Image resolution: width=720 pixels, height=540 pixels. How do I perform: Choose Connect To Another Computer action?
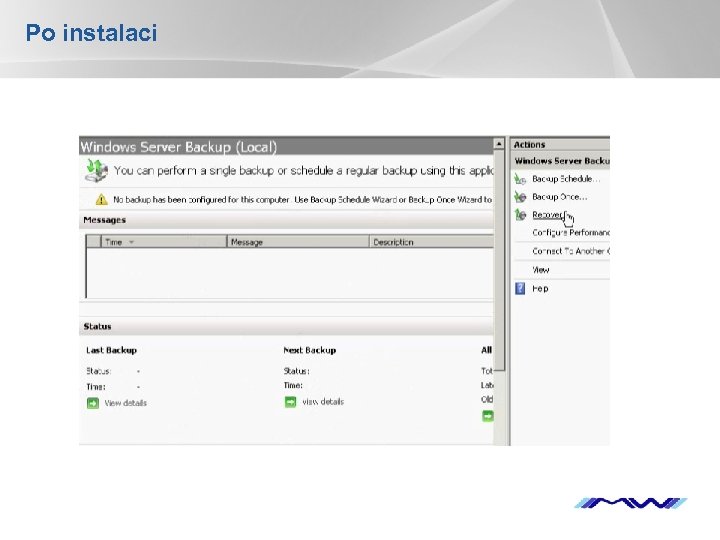tap(571, 251)
